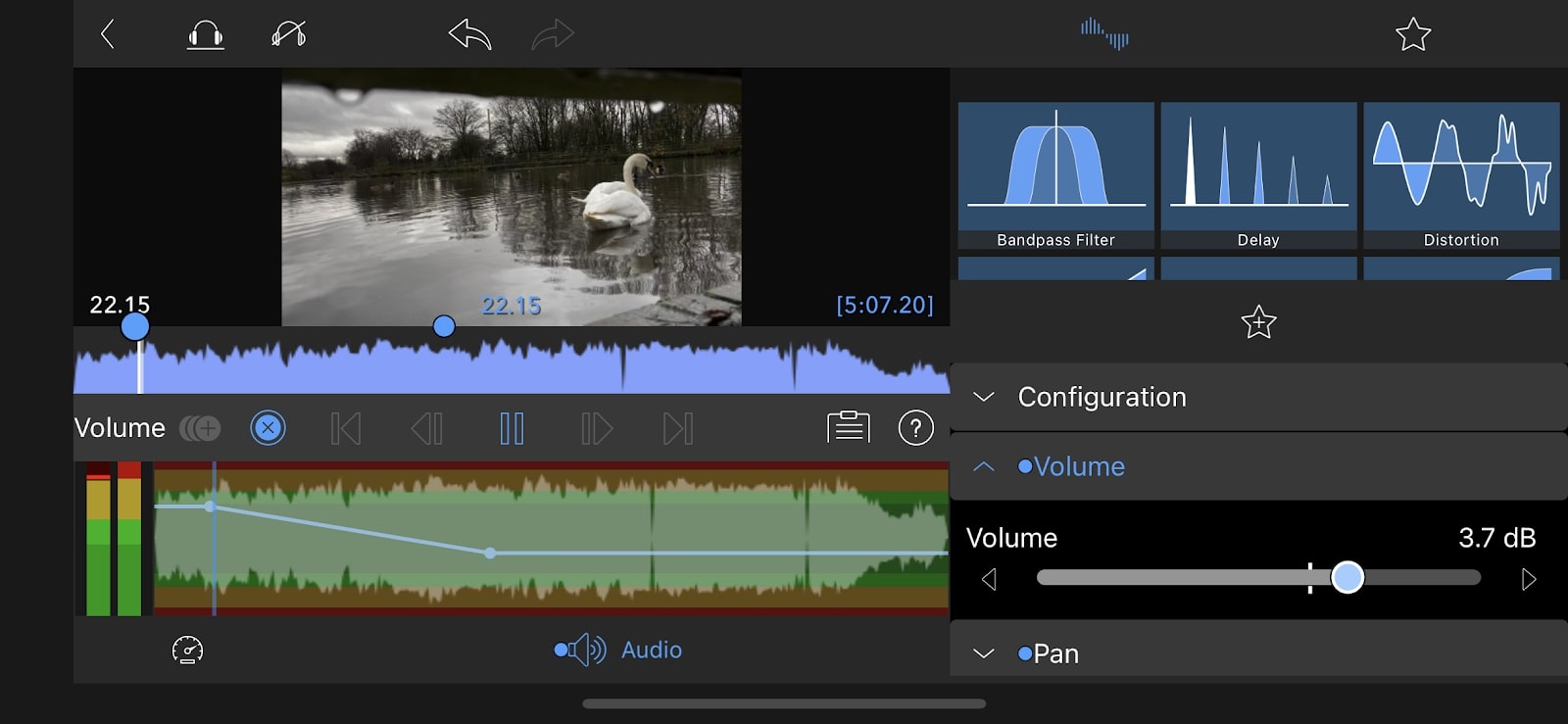Viewport: 1568px width, 724px height.
Task: Open the clipboard options icon
Action: [849, 427]
